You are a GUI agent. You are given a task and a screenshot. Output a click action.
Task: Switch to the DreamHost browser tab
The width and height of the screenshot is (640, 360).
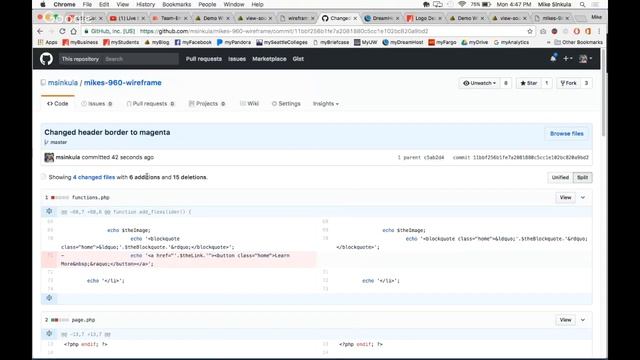point(382,18)
